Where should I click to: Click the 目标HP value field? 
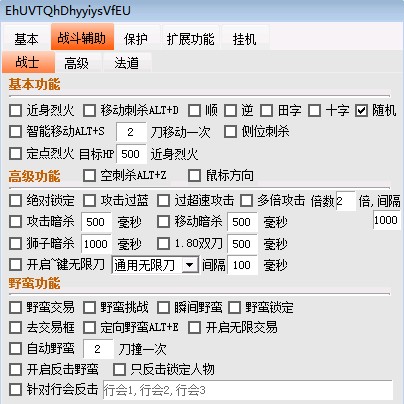[131, 154]
